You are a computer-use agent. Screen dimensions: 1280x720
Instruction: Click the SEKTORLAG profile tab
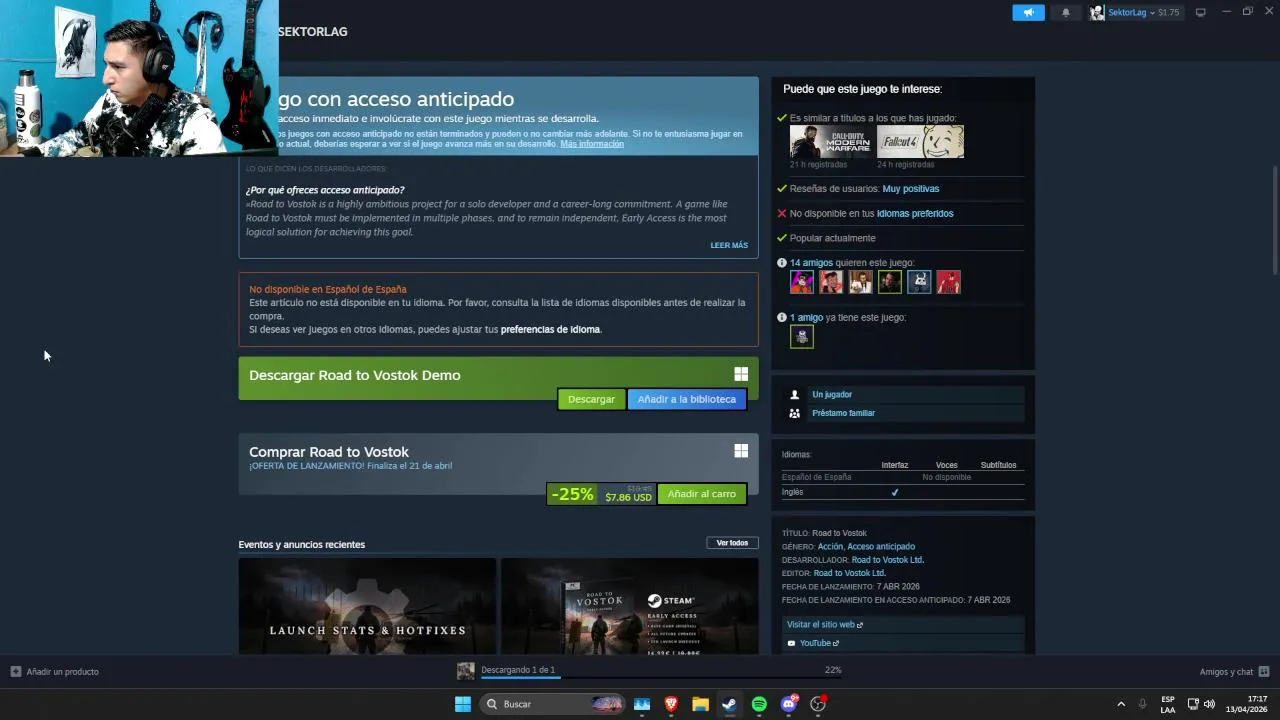point(312,32)
